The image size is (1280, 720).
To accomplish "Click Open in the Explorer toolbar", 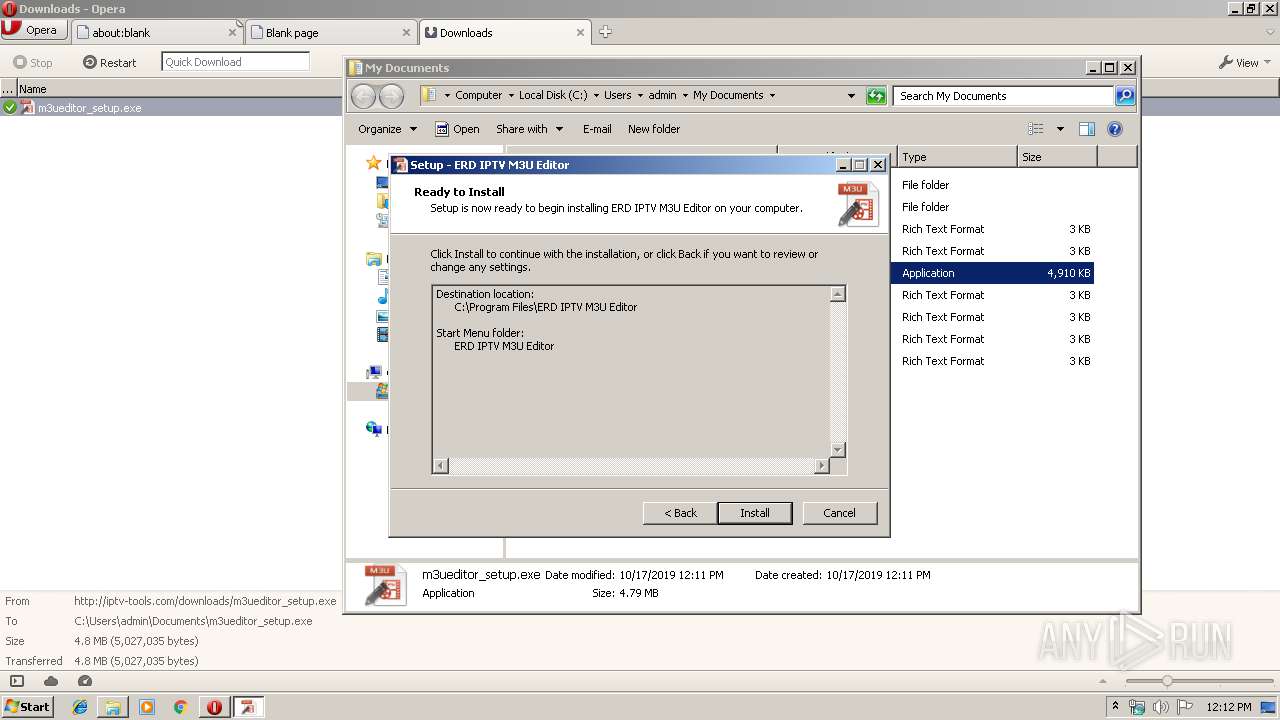I will [x=457, y=129].
